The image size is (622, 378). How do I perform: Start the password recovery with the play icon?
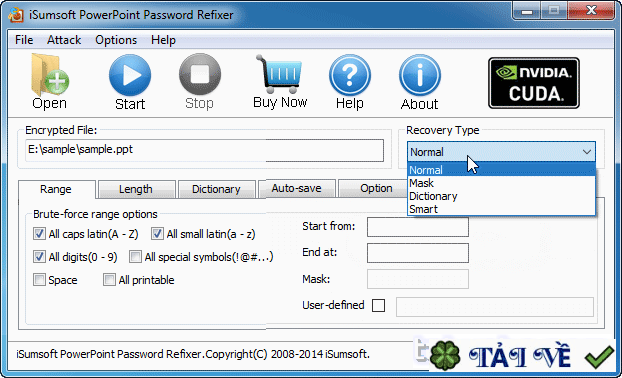[x=130, y=75]
